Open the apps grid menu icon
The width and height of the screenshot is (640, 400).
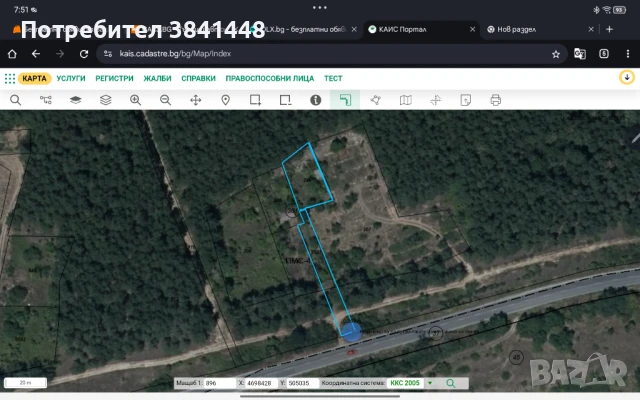[10, 78]
